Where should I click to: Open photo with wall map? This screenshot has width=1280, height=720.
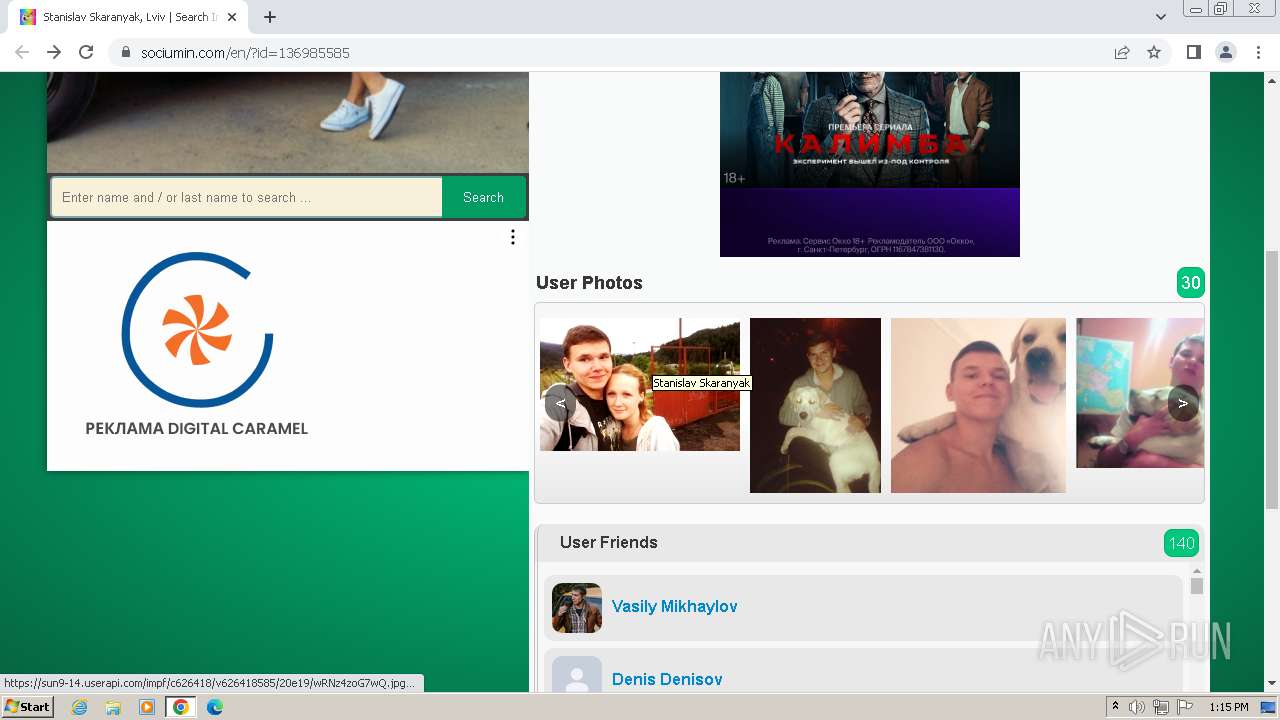tap(1140, 393)
